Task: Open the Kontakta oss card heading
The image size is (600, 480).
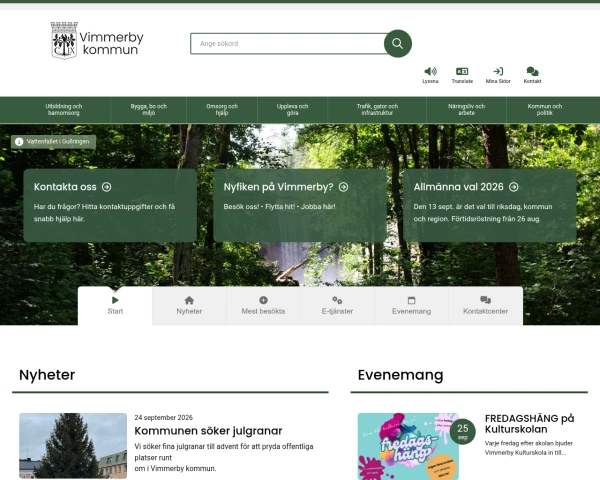Action: pyautogui.click(x=65, y=187)
